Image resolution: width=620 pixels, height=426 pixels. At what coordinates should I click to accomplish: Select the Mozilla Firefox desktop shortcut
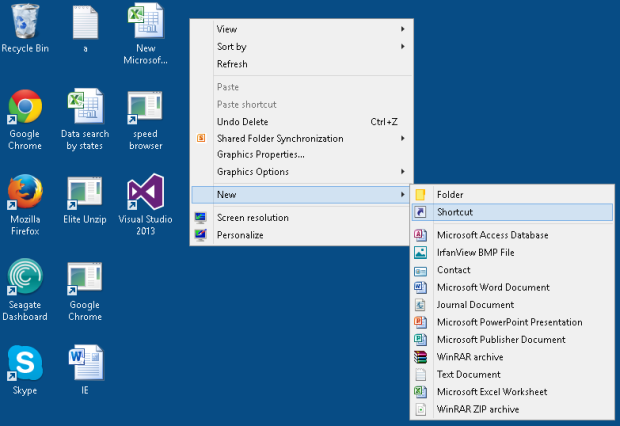pos(25,192)
